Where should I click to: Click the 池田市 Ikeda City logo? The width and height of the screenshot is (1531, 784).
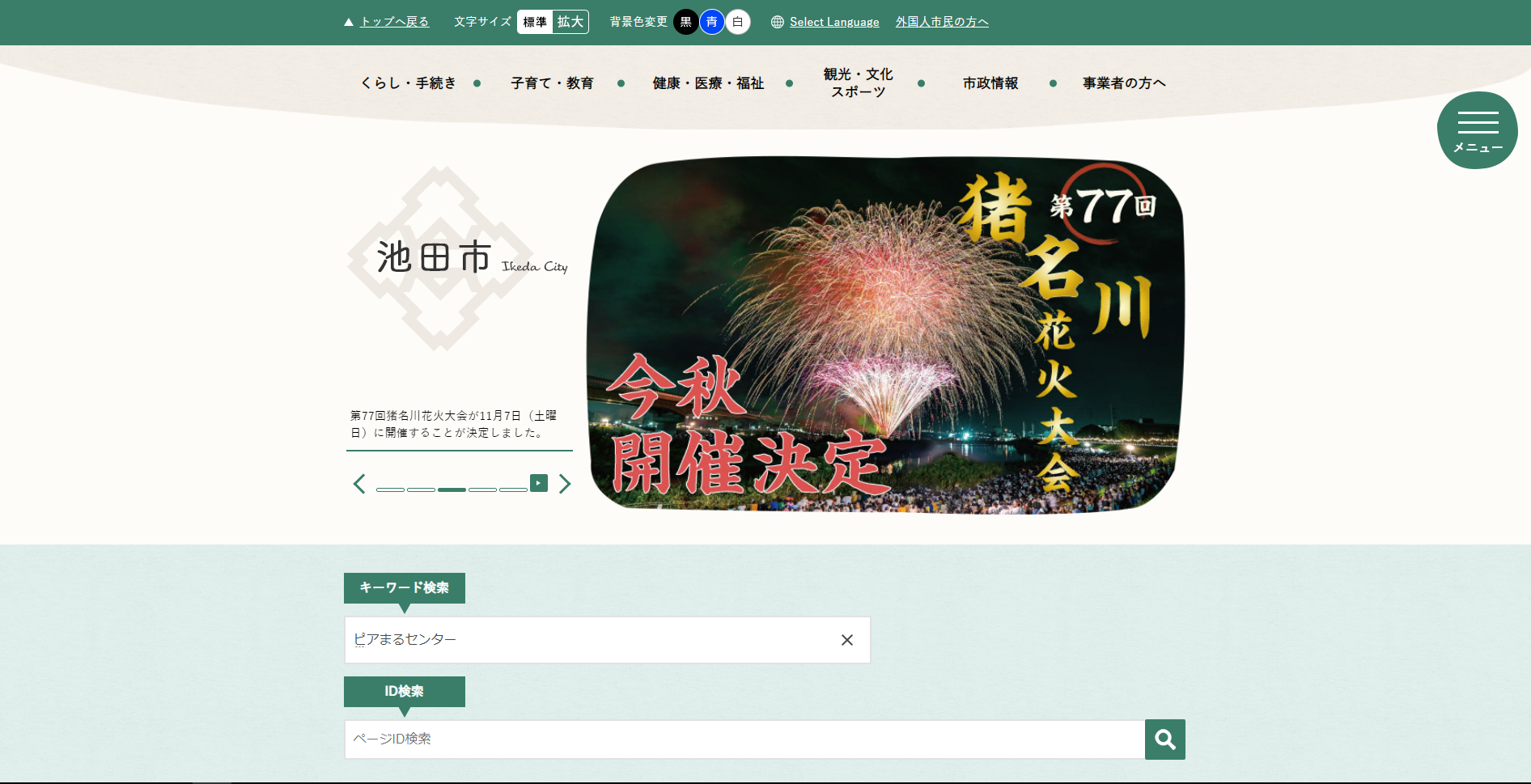coord(459,258)
